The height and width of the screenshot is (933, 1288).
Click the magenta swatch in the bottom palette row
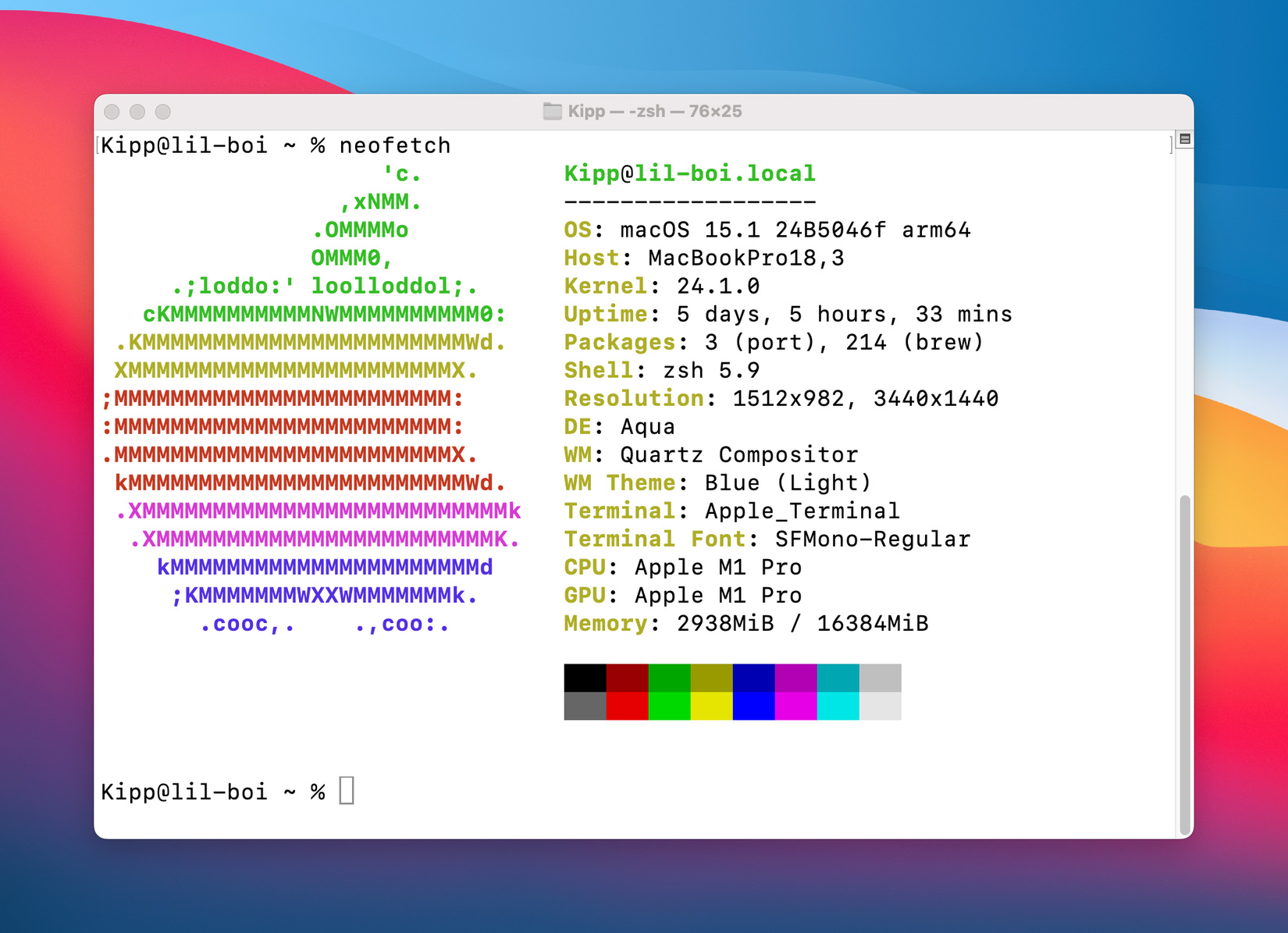(795, 705)
